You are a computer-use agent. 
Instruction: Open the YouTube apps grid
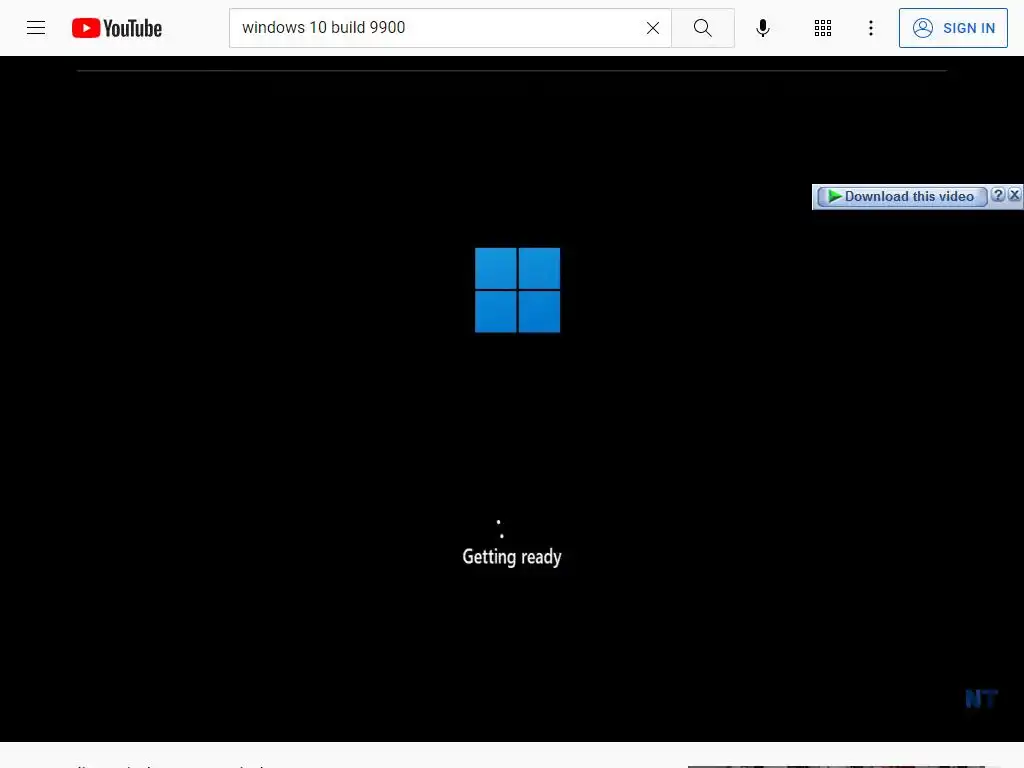823,28
